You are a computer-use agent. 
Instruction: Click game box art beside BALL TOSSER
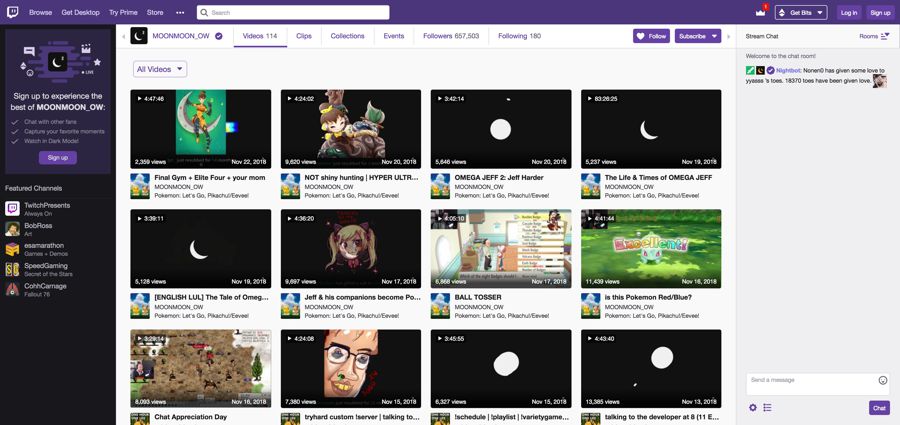click(440, 306)
